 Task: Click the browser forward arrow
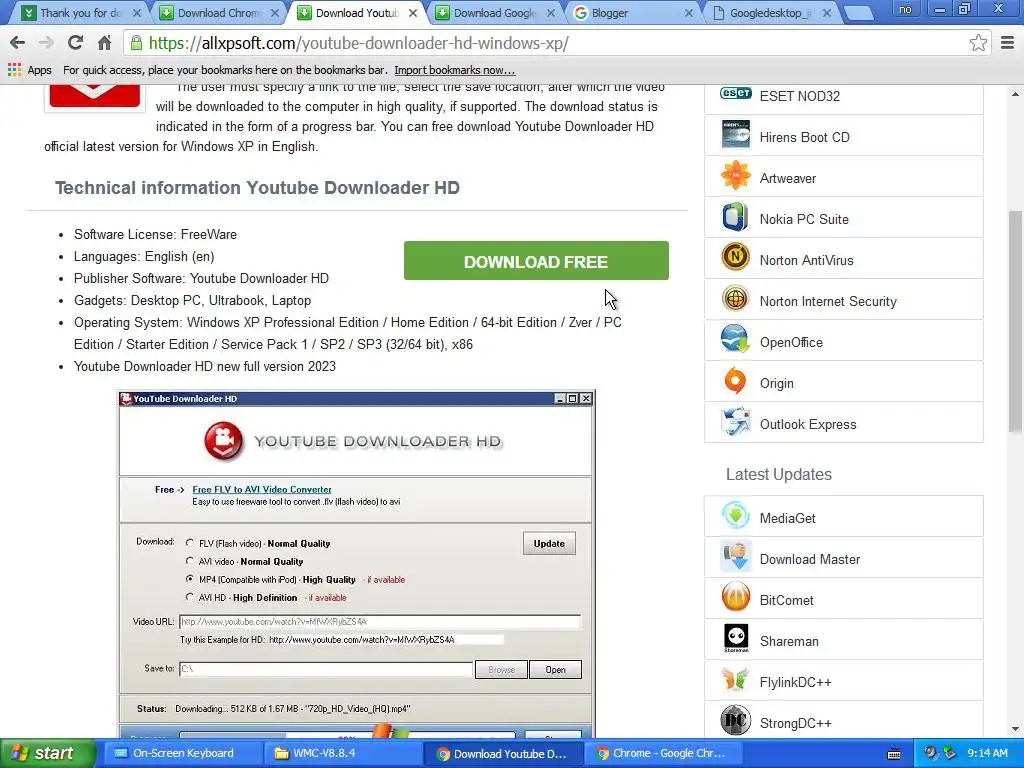46,43
